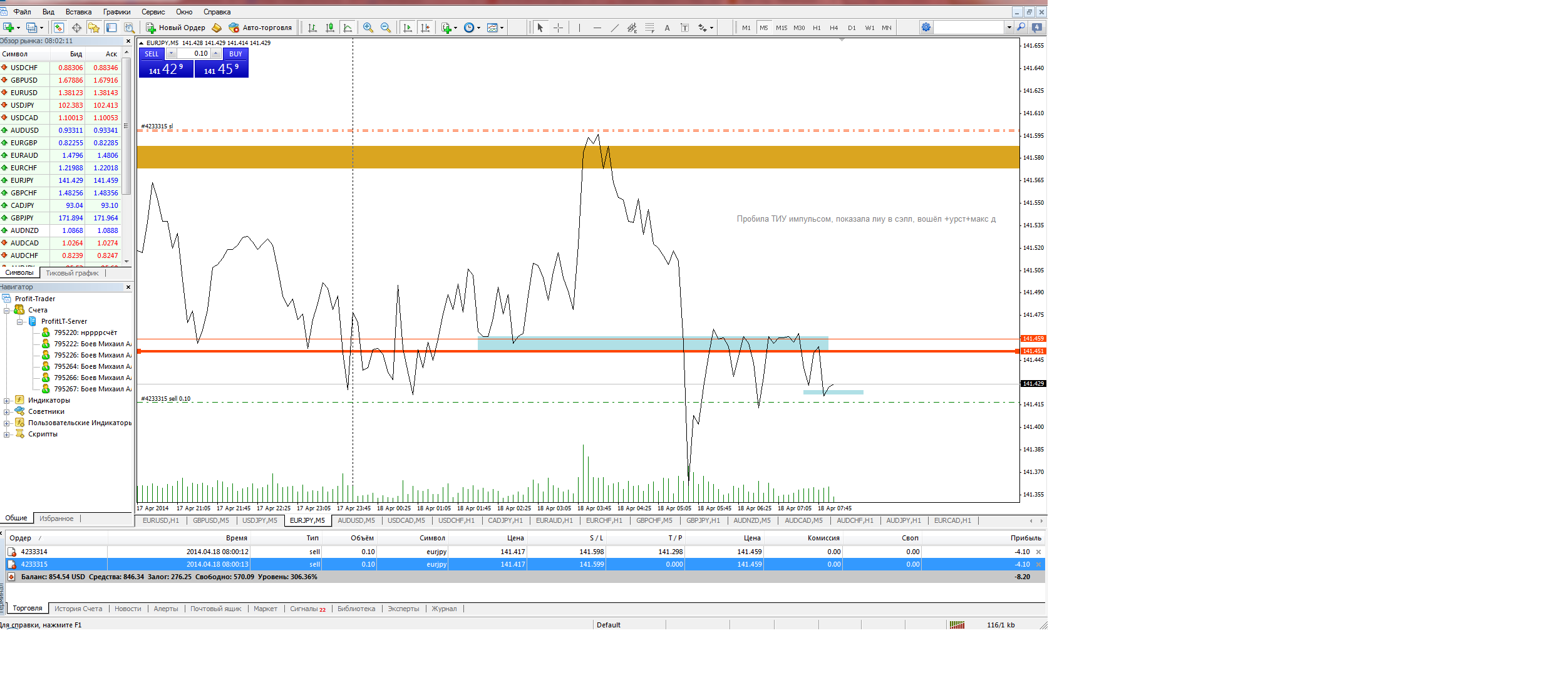
Task: Toggle chart auto scroll icon
Action: pyautogui.click(x=408, y=28)
